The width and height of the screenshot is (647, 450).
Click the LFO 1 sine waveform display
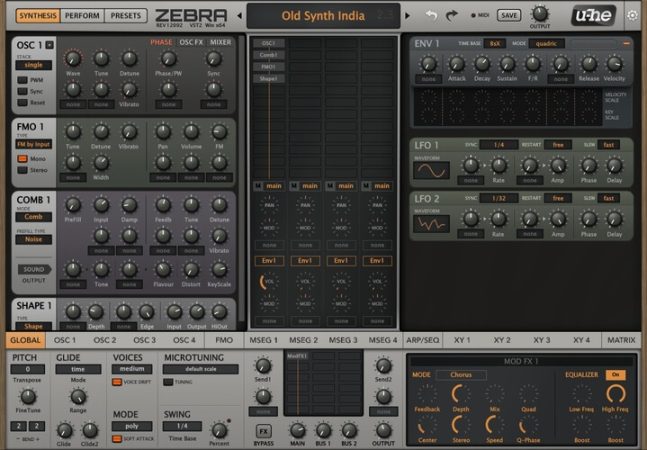coord(431,170)
